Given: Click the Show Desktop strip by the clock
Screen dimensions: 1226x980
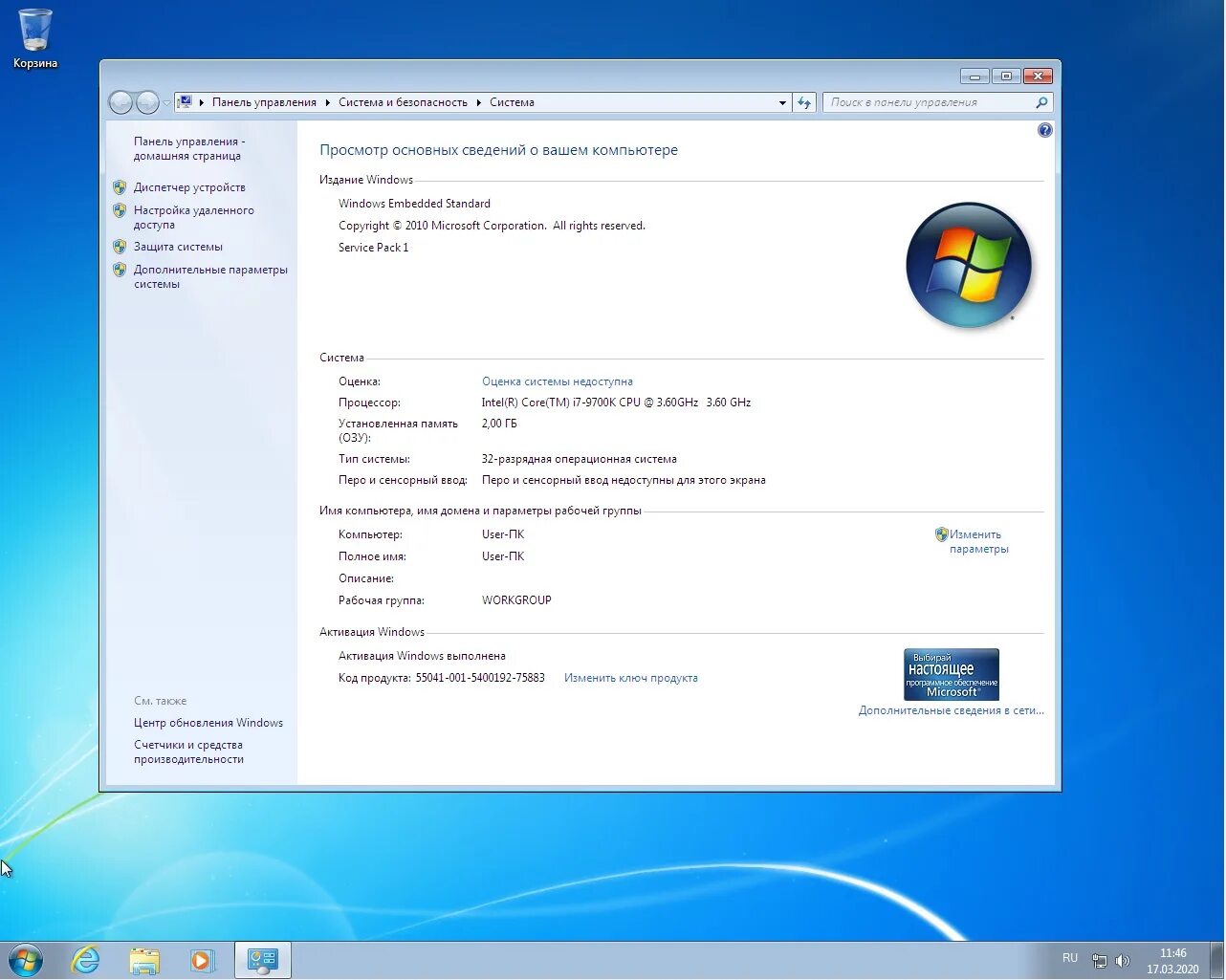Looking at the screenshot, I should point(1217,960).
